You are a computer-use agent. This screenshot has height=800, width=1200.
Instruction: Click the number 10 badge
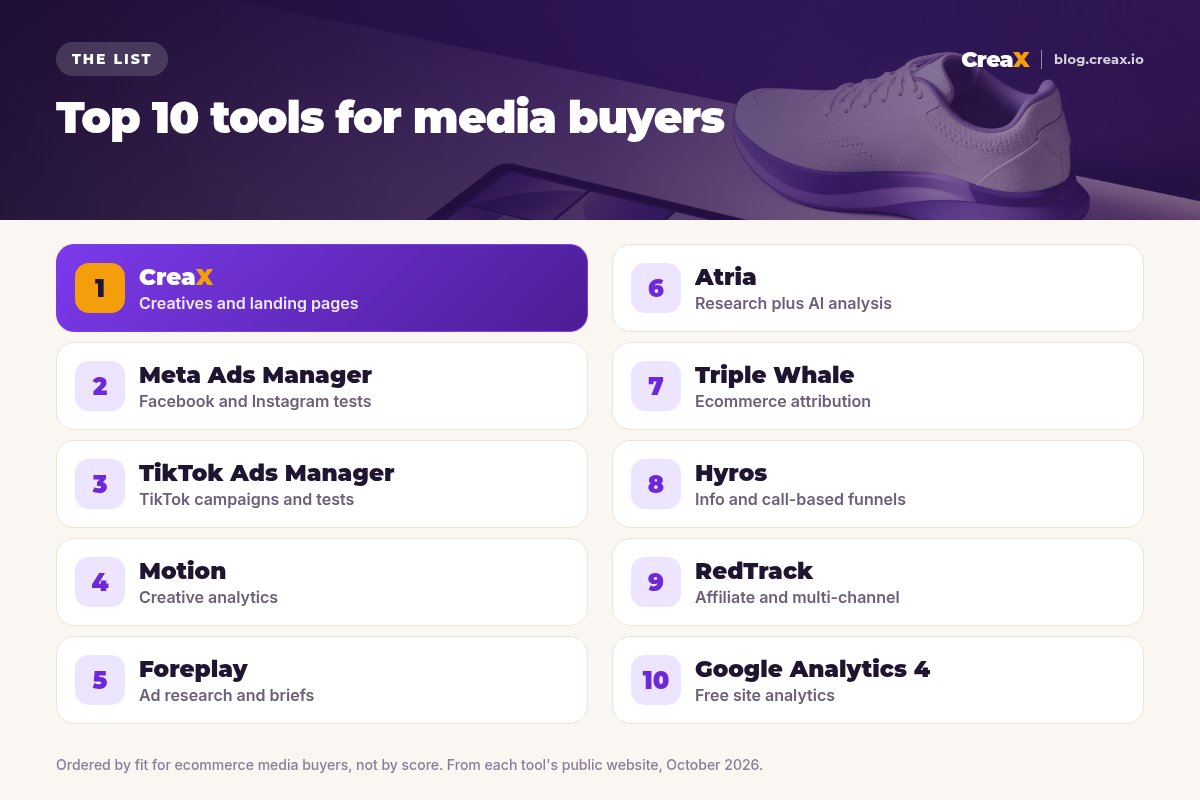click(656, 680)
